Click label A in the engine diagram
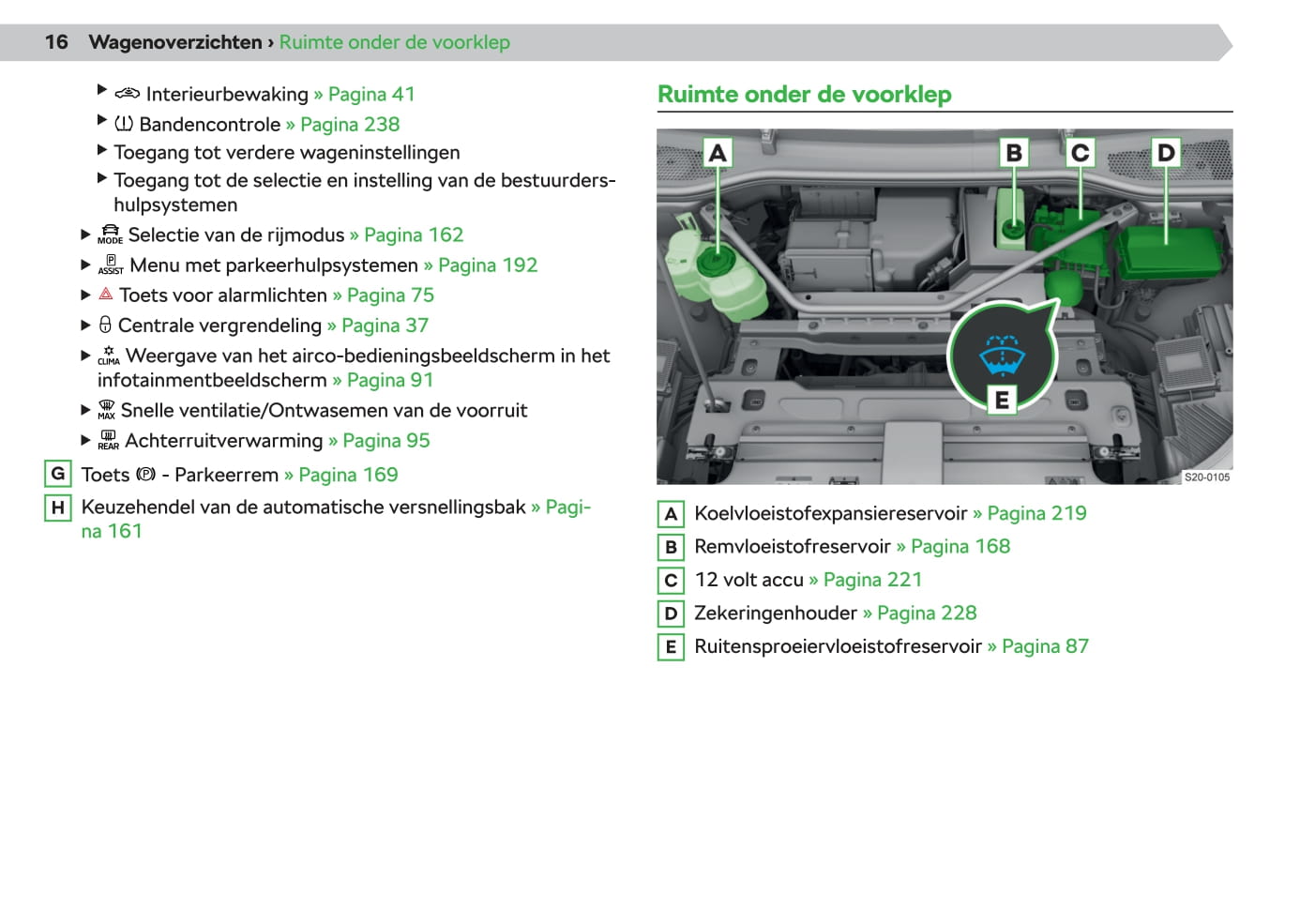 click(x=718, y=153)
